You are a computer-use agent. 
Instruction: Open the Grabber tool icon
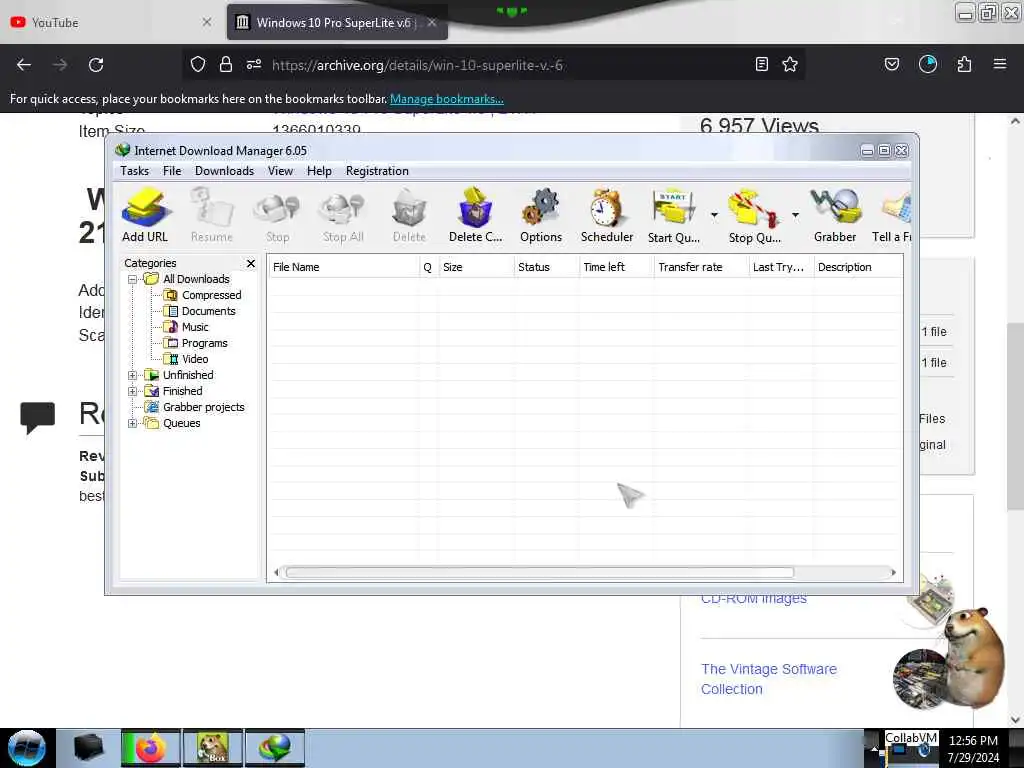pyautogui.click(x=835, y=214)
